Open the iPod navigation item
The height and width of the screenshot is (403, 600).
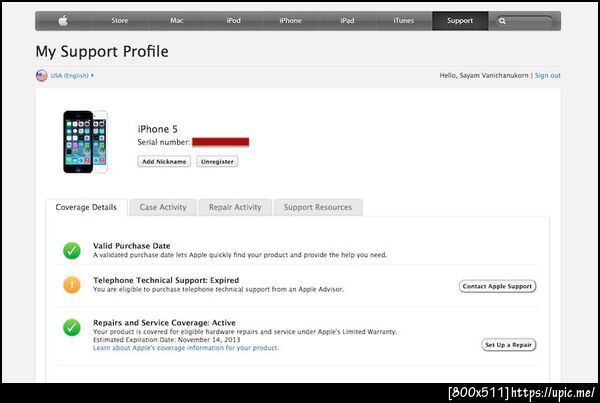(233, 21)
